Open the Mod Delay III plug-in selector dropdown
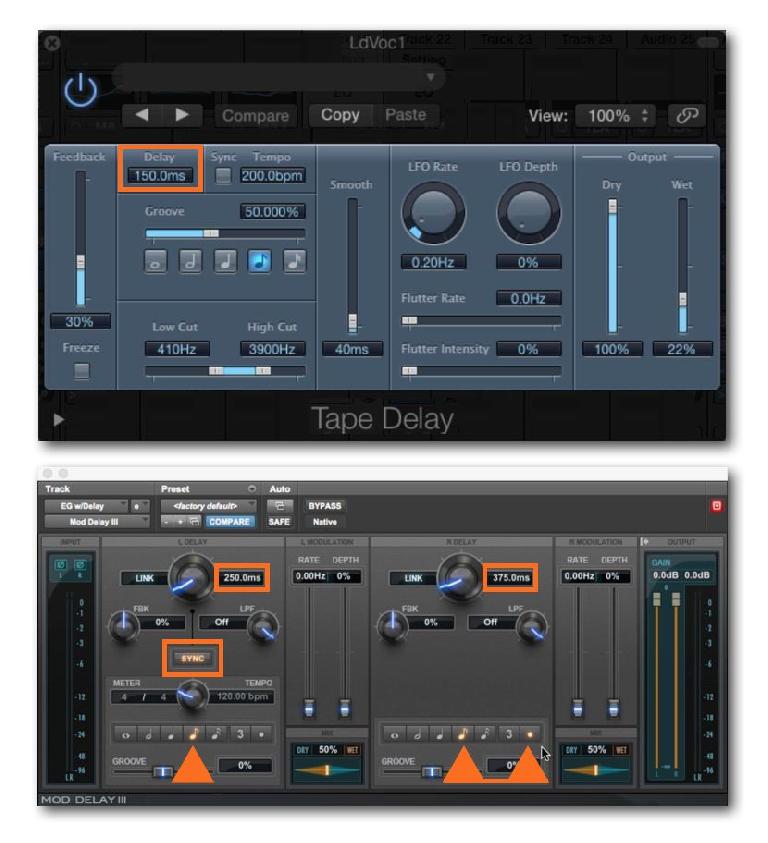This screenshot has width=768, height=843. [x=97, y=521]
